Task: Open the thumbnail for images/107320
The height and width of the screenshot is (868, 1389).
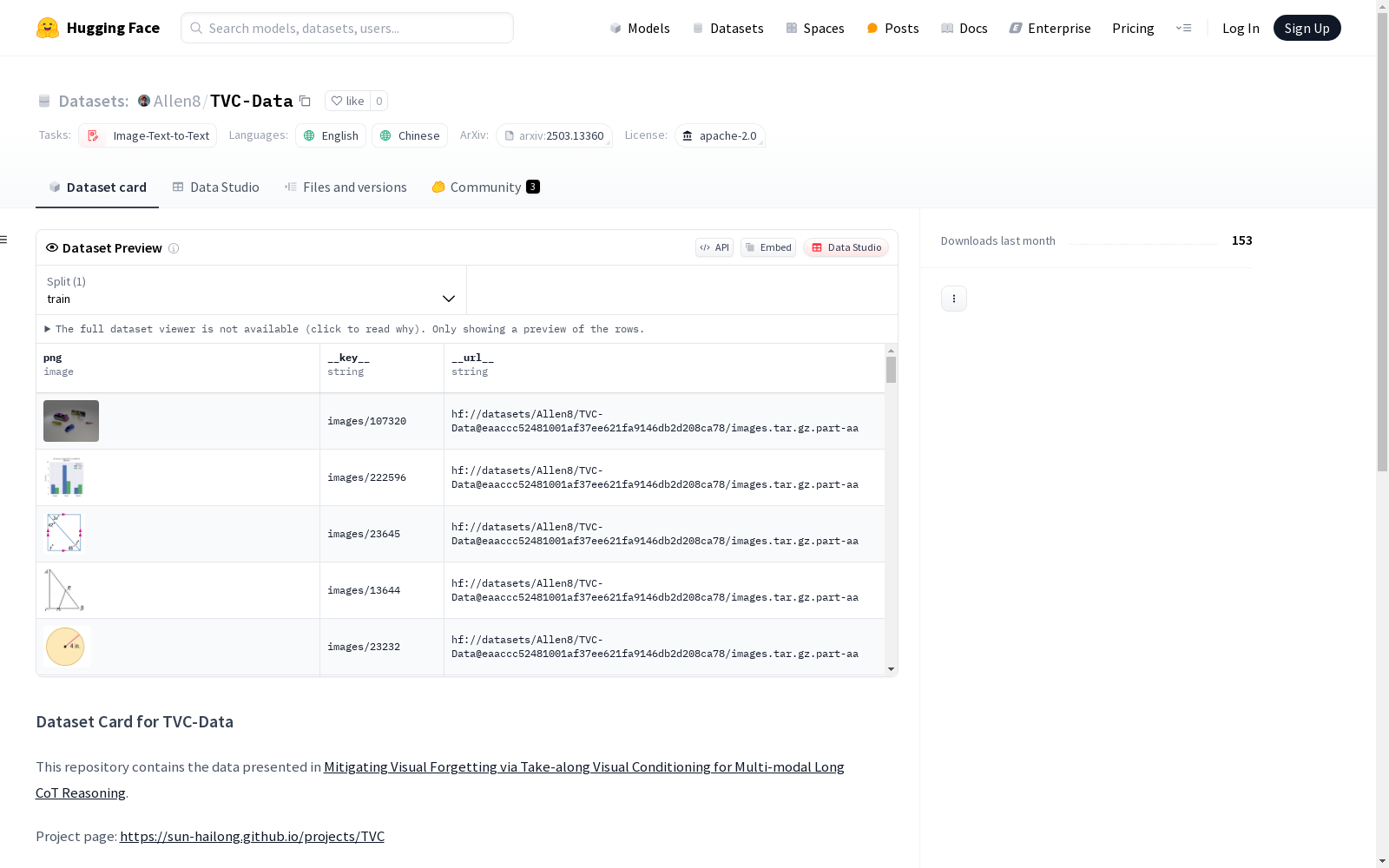Action: (71, 421)
